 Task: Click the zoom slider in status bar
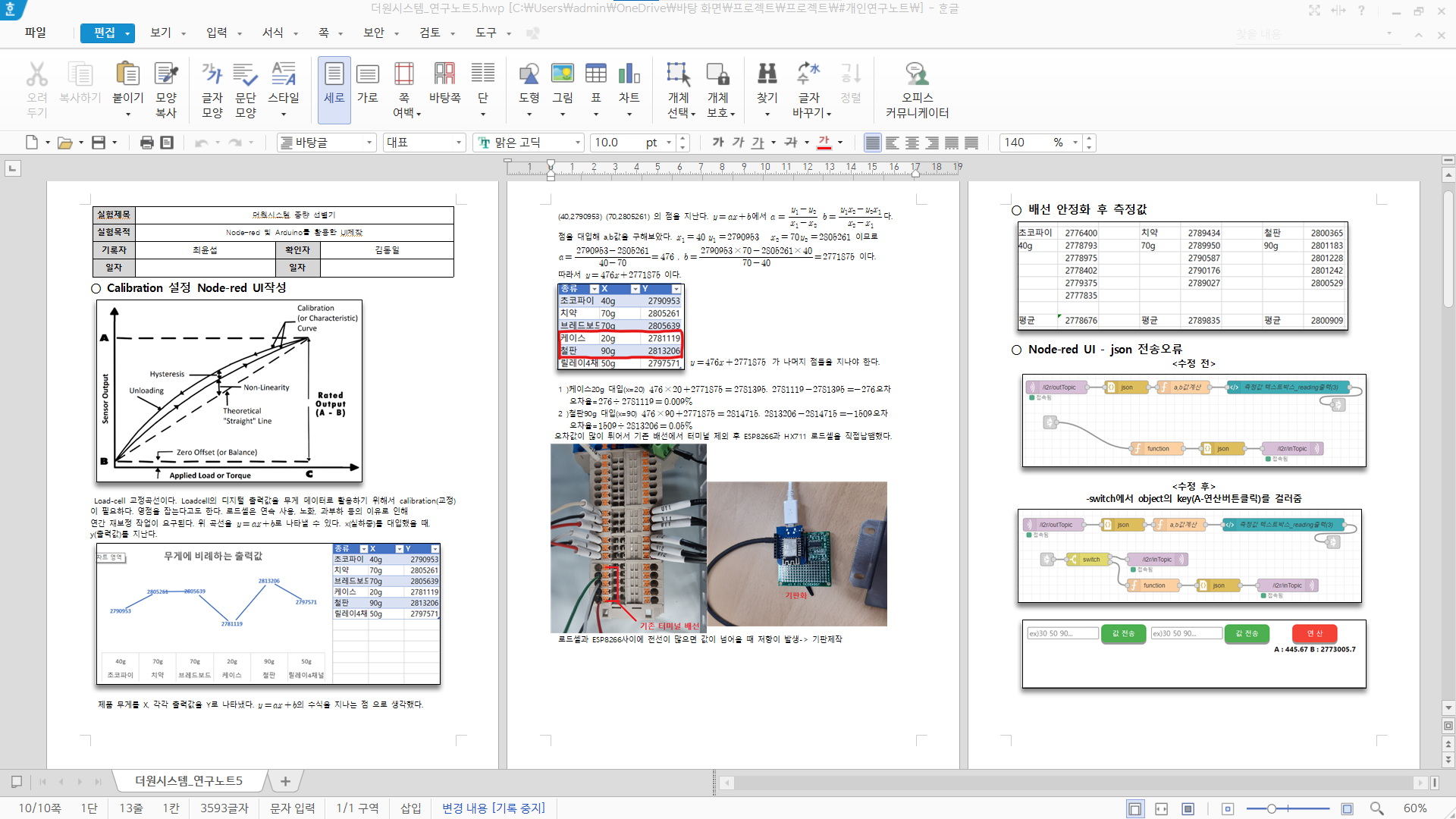click(x=1272, y=808)
